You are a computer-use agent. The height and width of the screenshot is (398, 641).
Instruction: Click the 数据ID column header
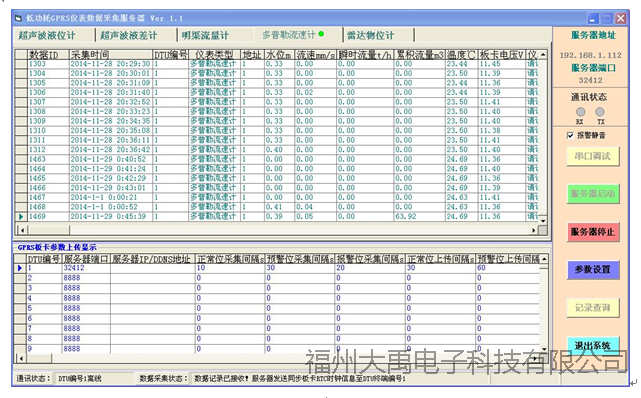tap(48, 55)
